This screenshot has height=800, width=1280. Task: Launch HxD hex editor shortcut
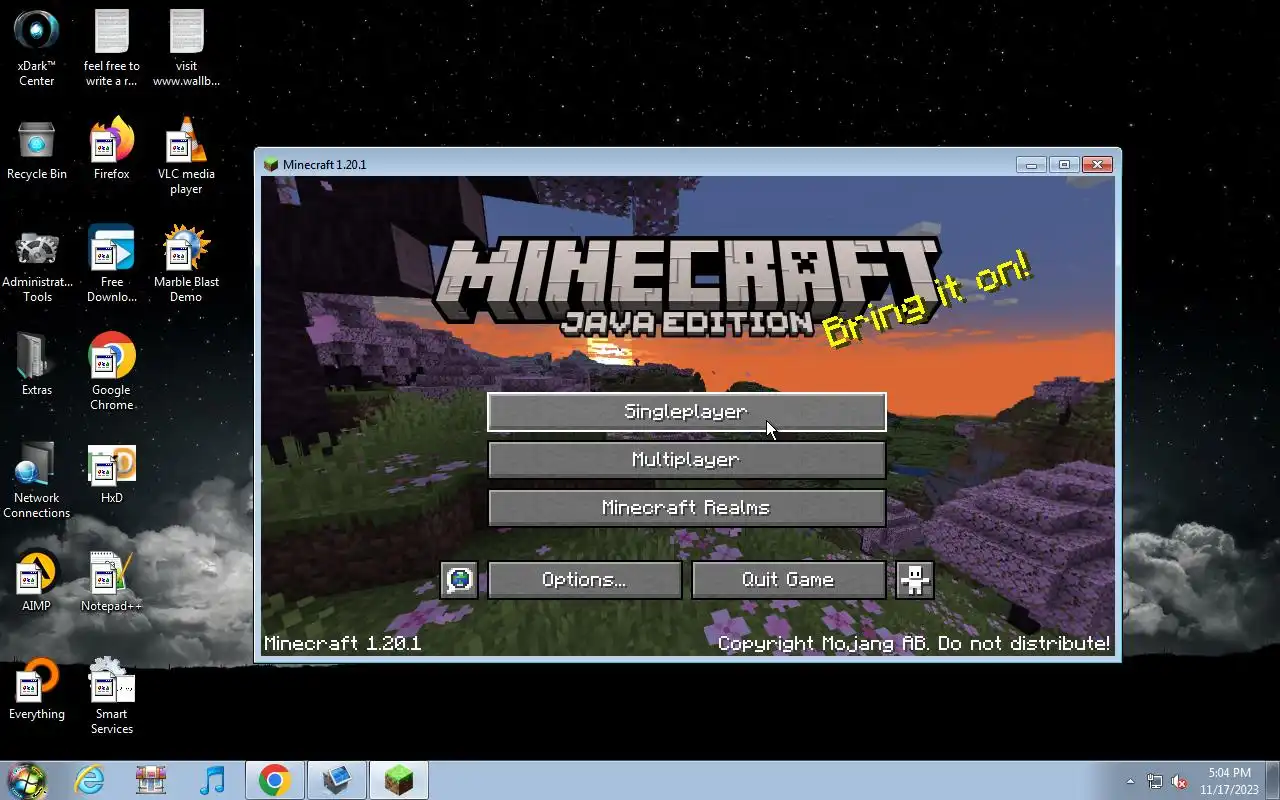tap(112, 474)
